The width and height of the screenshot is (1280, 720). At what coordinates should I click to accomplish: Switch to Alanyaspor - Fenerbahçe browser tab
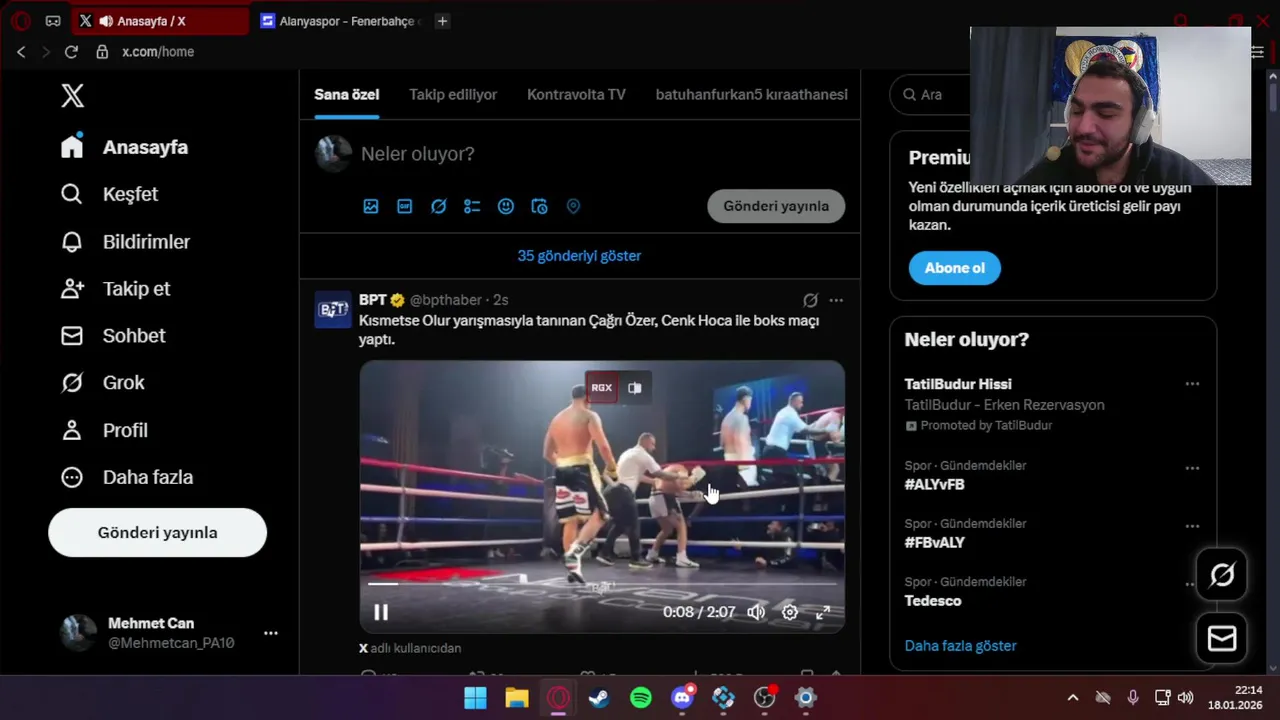point(341,21)
